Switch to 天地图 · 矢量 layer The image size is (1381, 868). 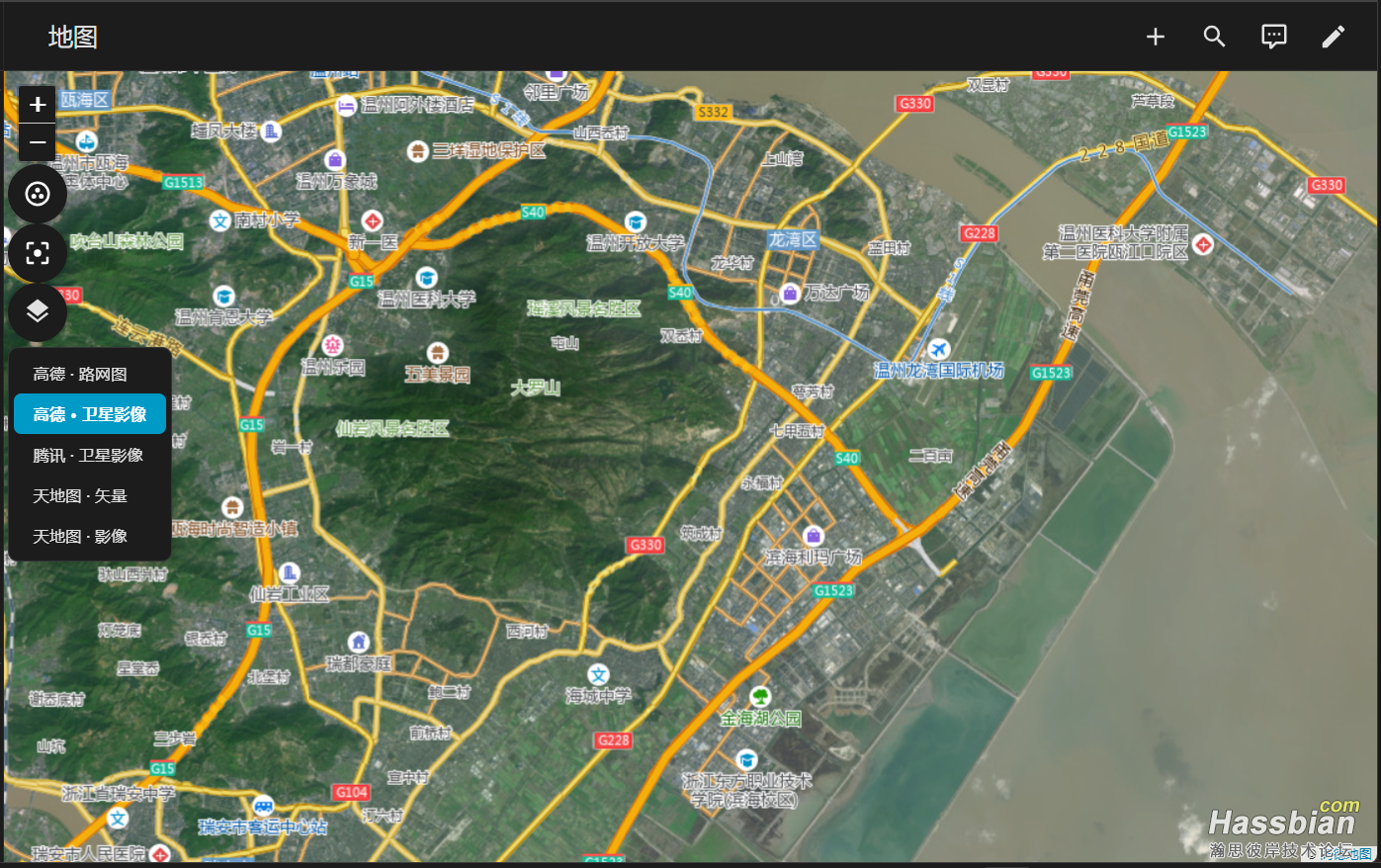[90, 495]
